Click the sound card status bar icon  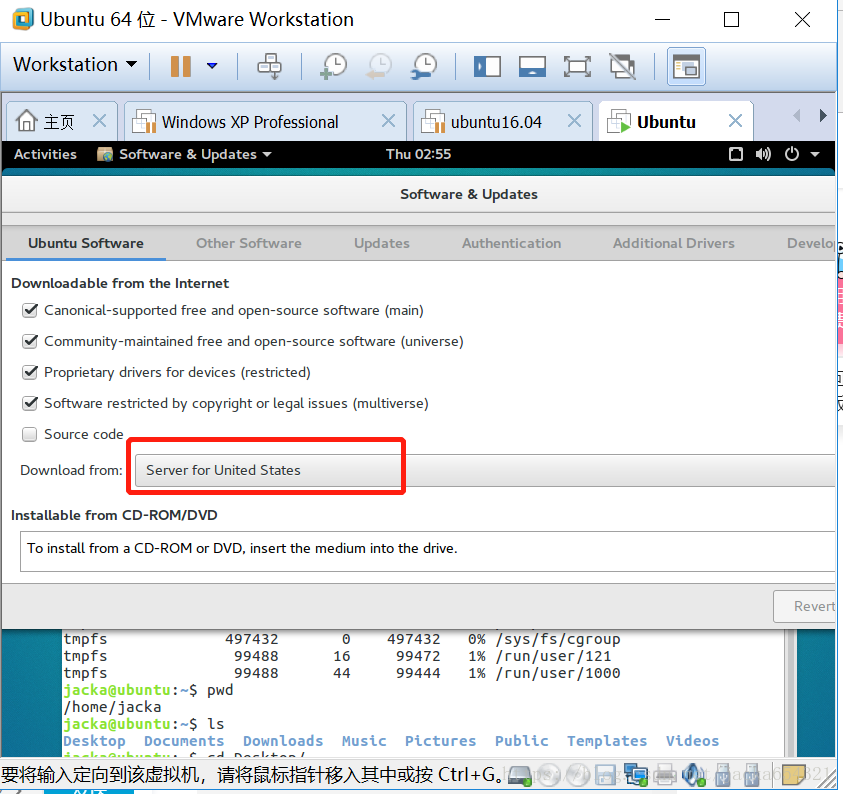(694, 775)
